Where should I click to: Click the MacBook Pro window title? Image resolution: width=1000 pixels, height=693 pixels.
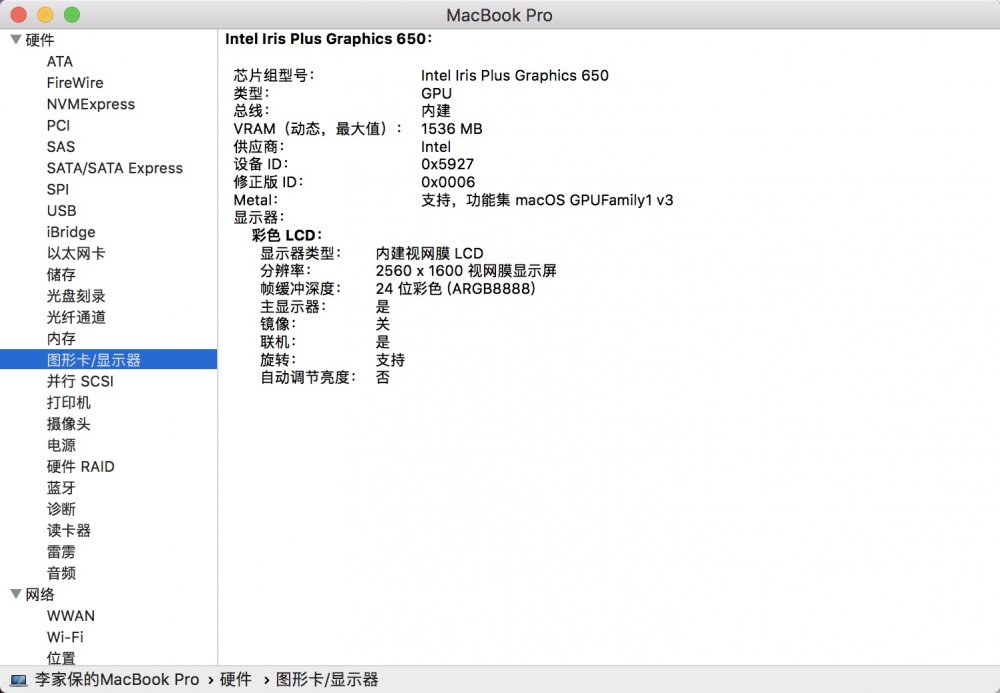pyautogui.click(x=499, y=15)
